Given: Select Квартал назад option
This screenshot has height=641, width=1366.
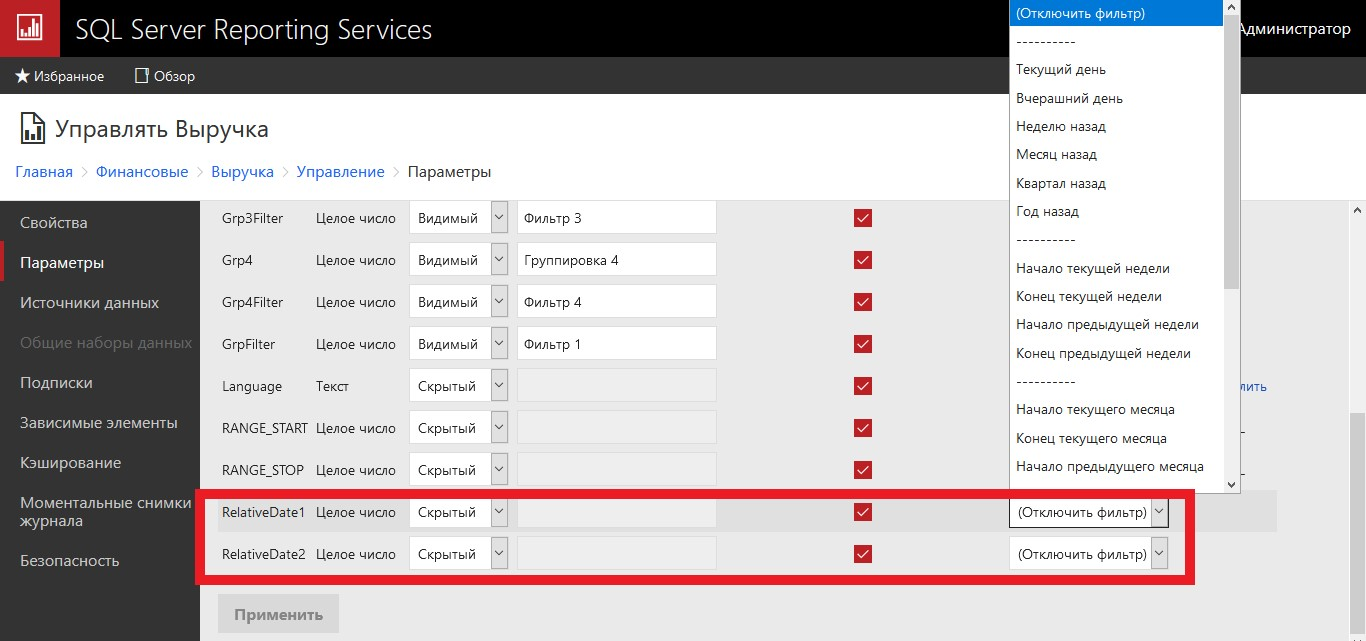Looking at the screenshot, I should 1116,183.
